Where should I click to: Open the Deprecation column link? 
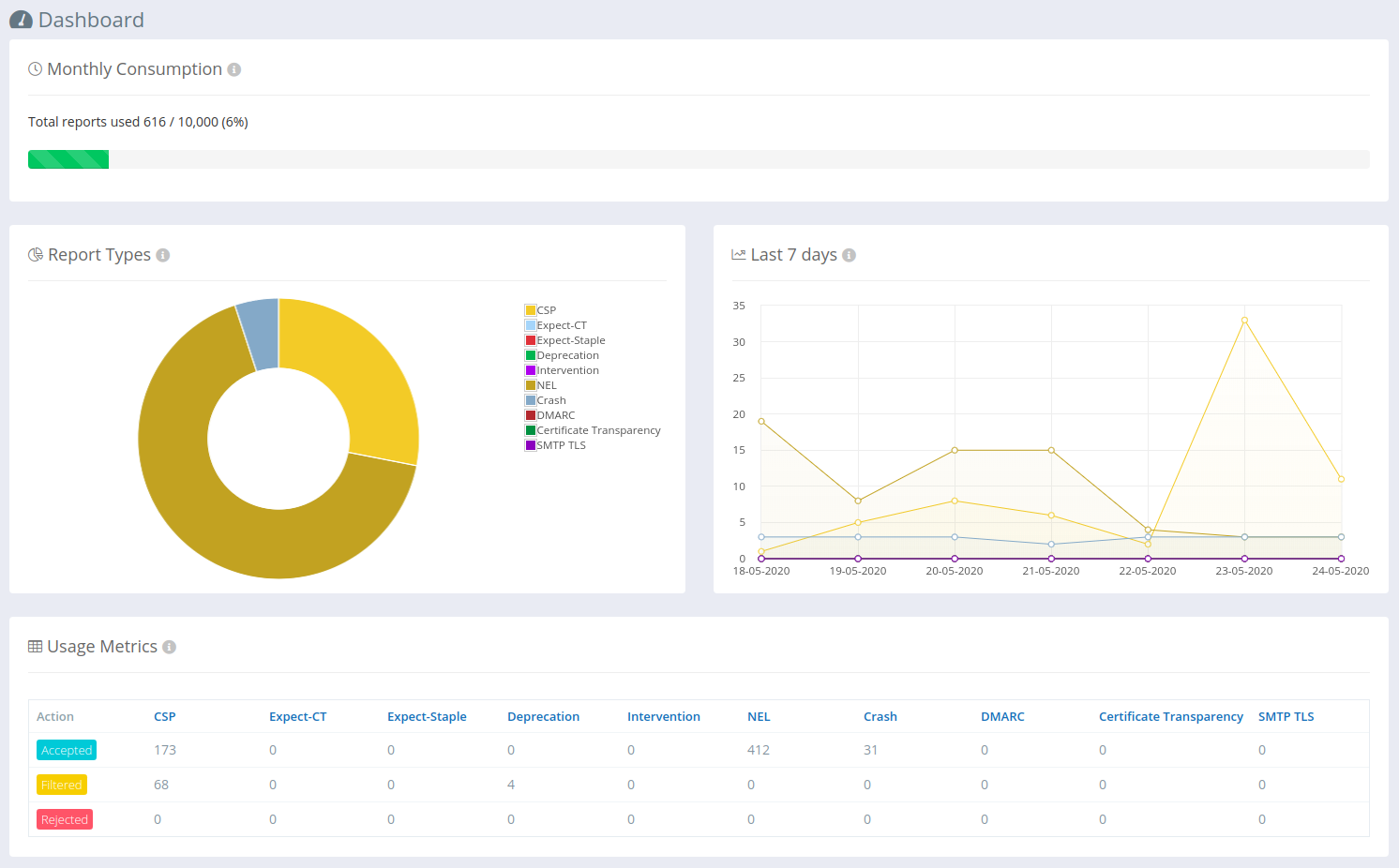(x=543, y=716)
